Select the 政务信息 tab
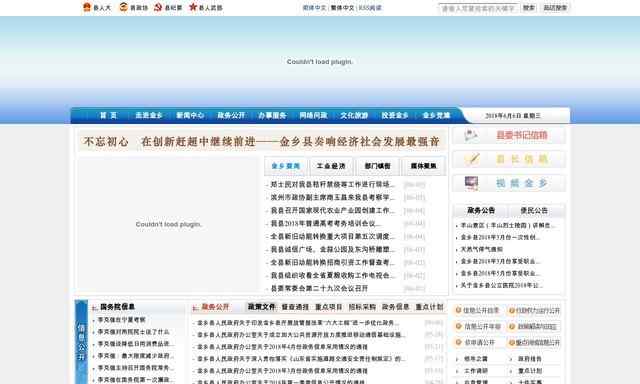The width and height of the screenshot is (640, 384). [x=396, y=307]
